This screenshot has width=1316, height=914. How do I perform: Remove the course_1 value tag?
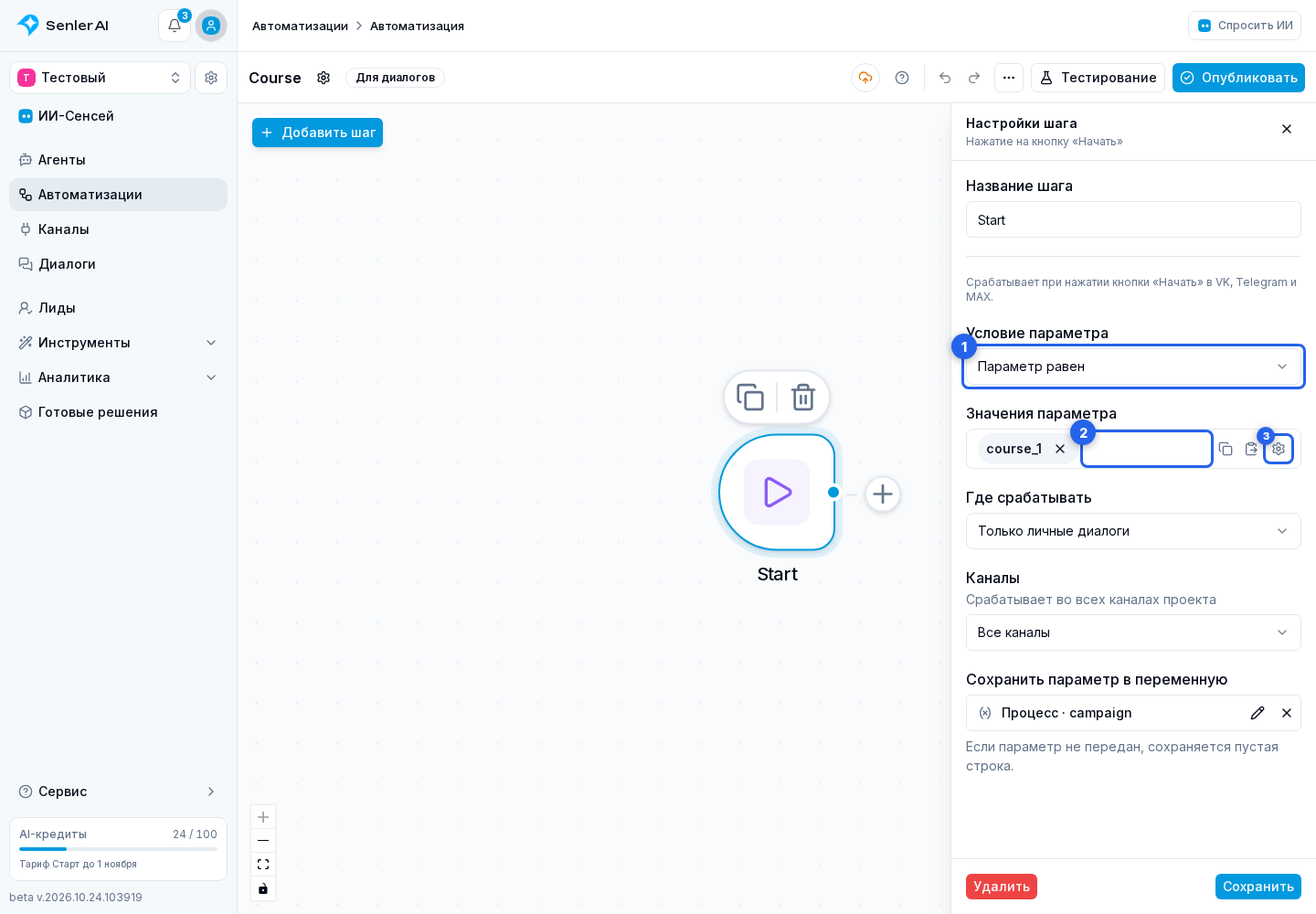pos(1060,449)
